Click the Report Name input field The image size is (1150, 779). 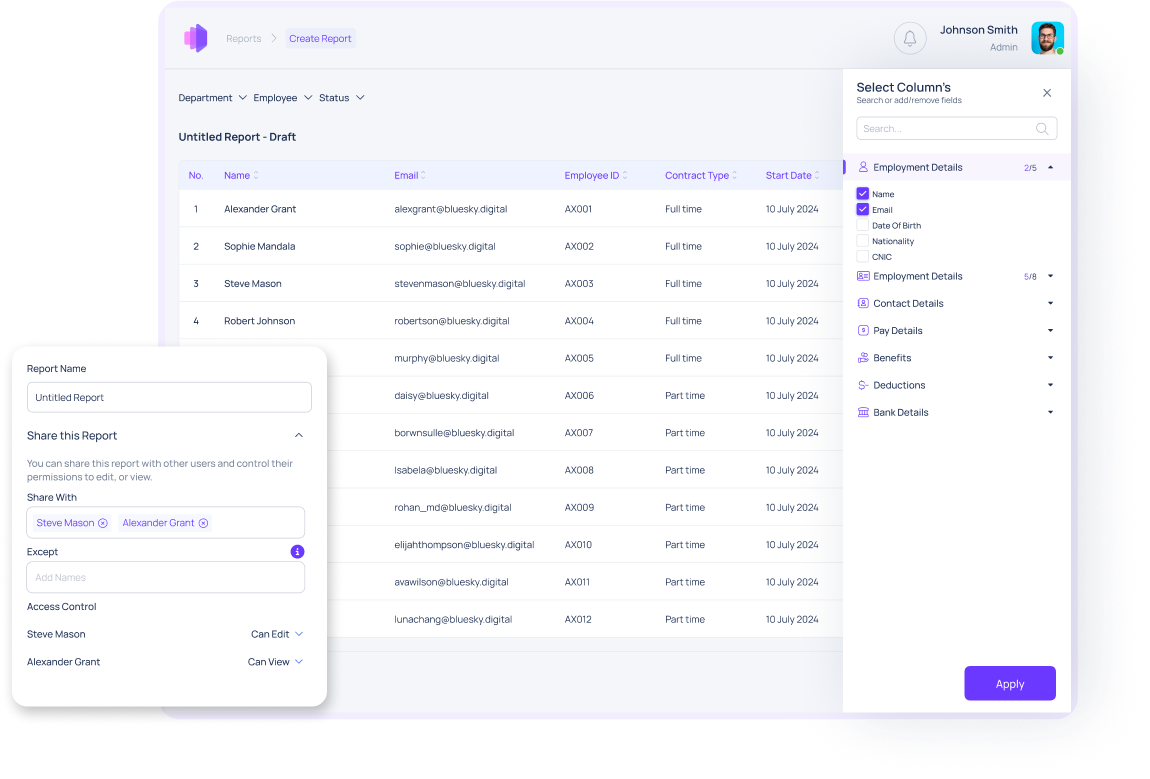[169, 397]
